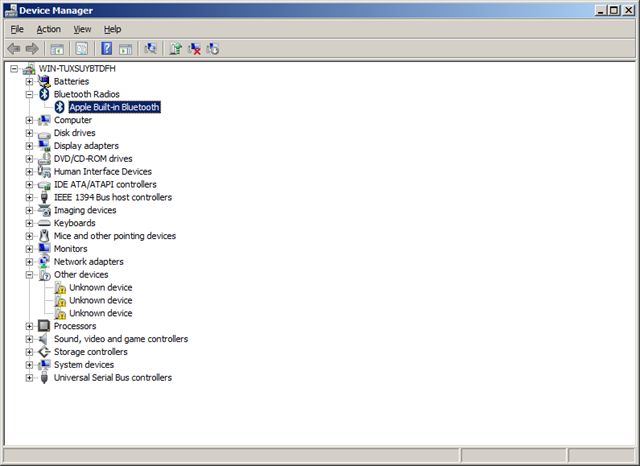Click the Bluetooth Radios category icon
640x466 pixels.
[44, 94]
